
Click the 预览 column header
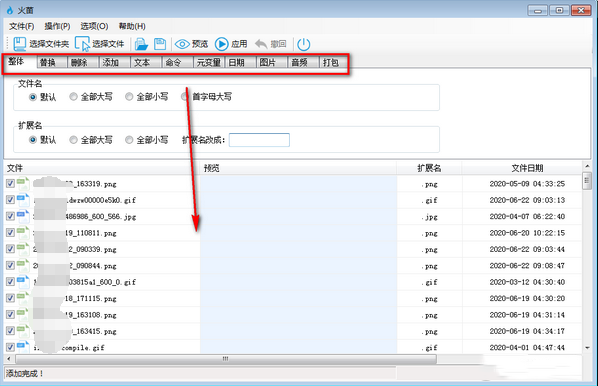298,168
